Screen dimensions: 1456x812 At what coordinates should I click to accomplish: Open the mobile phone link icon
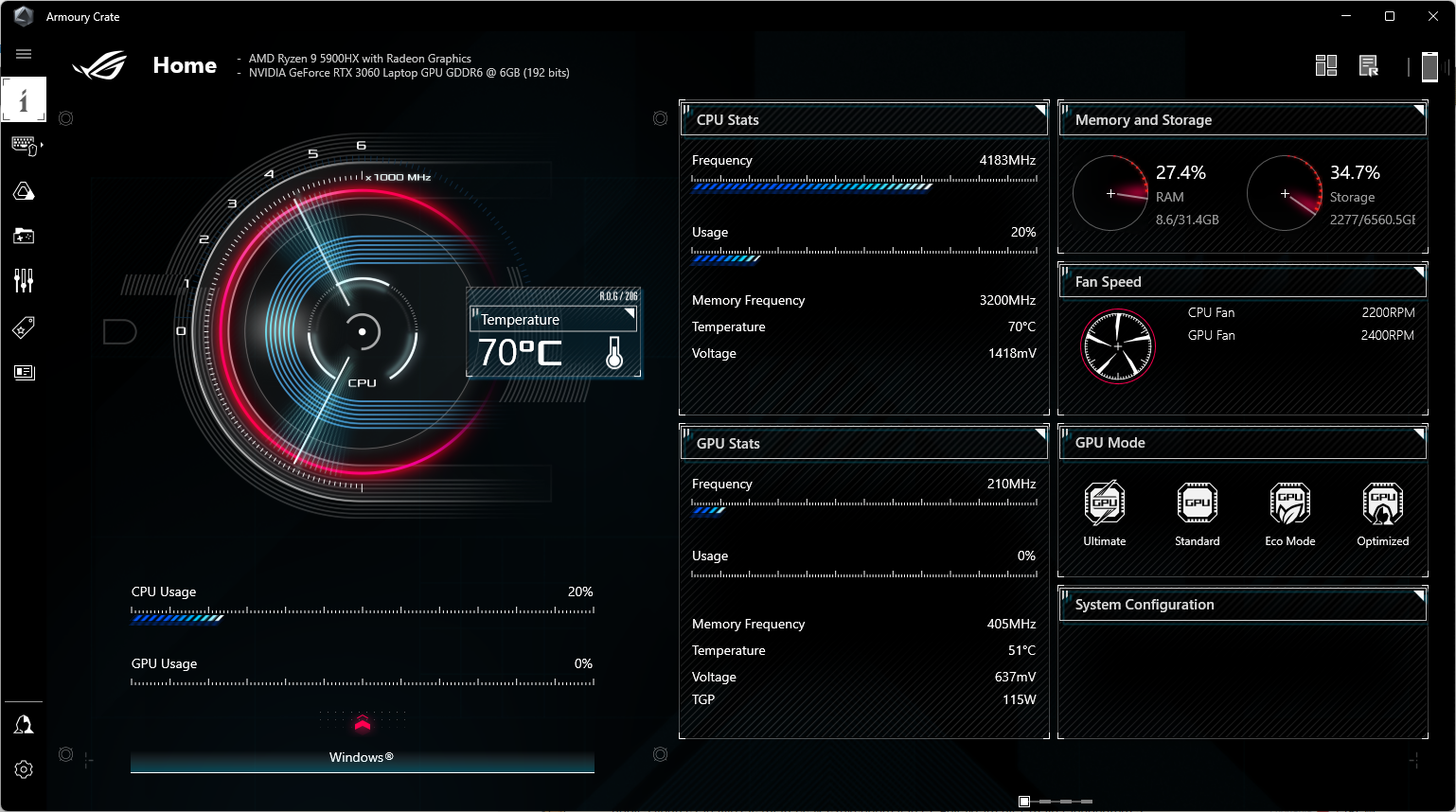click(x=1429, y=66)
